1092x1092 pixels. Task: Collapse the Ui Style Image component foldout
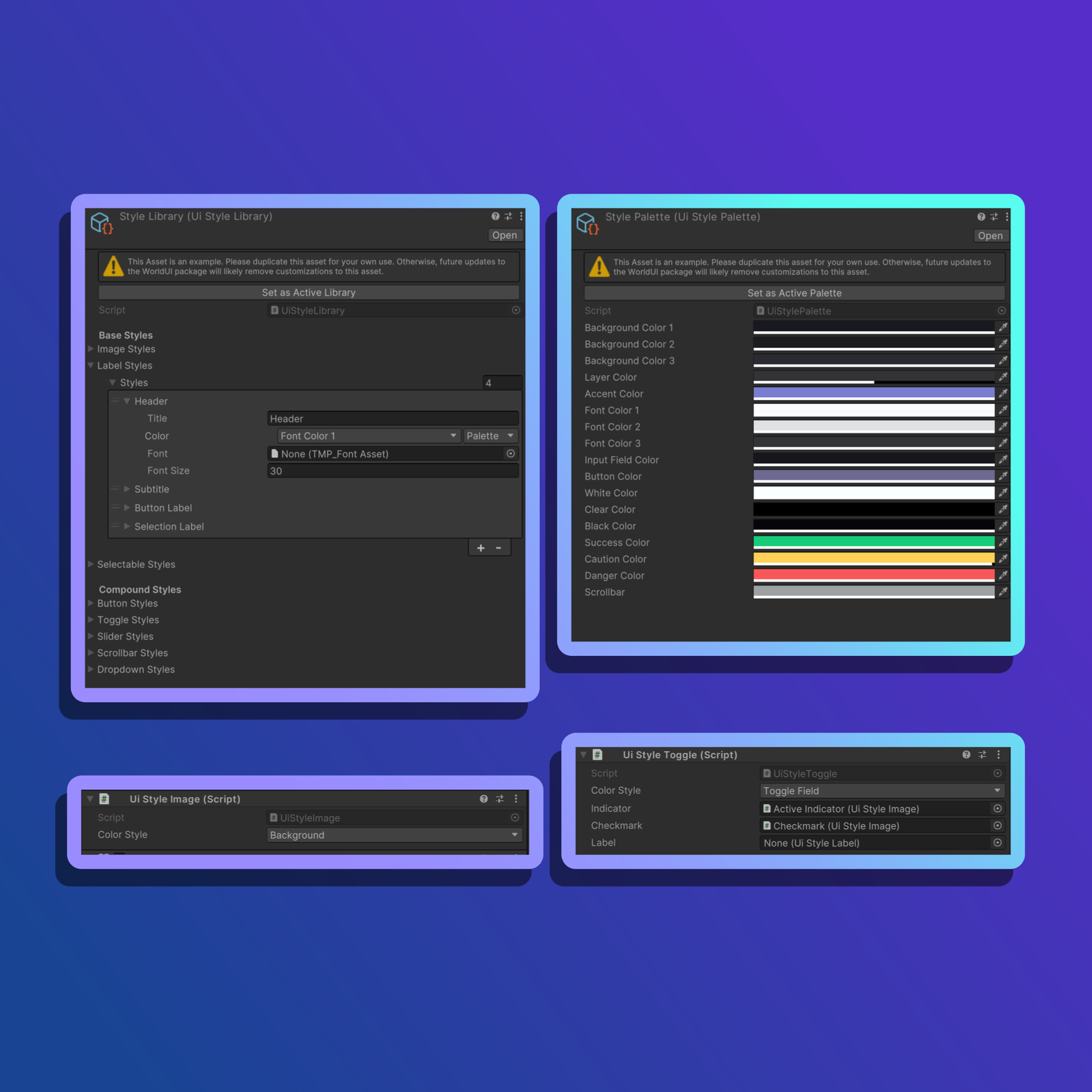coord(90,799)
